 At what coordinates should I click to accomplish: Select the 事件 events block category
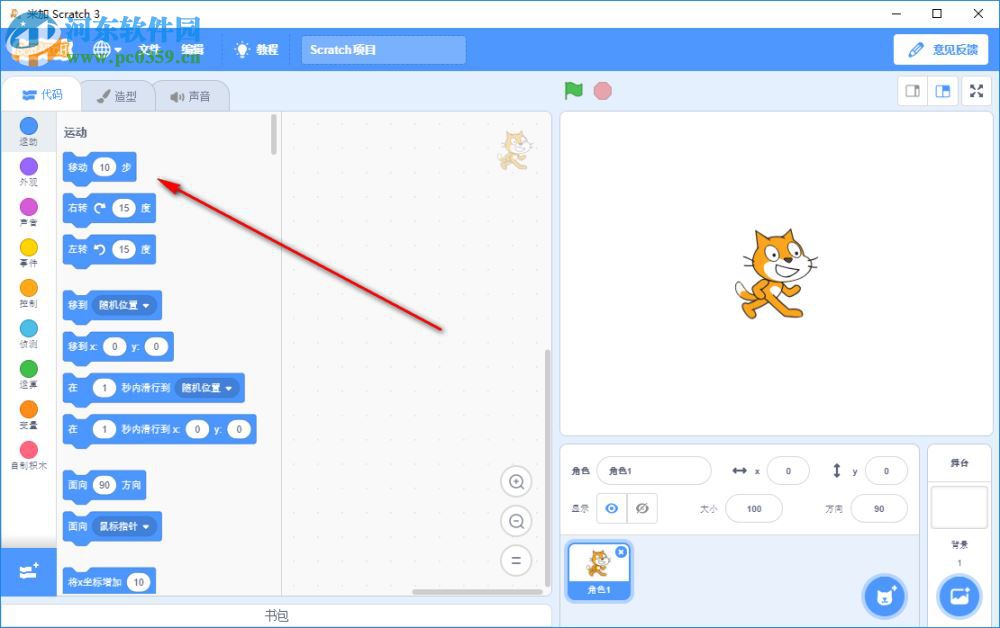pyautogui.click(x=29, y=250)
